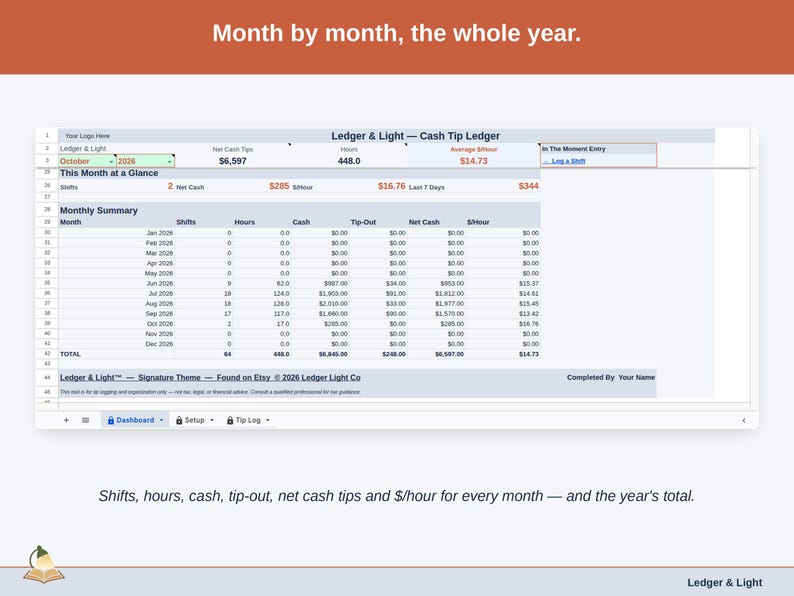This screenshot has height=596, width=794.
Task: Select the Hours value 448.0
Action: coord(349,161)
